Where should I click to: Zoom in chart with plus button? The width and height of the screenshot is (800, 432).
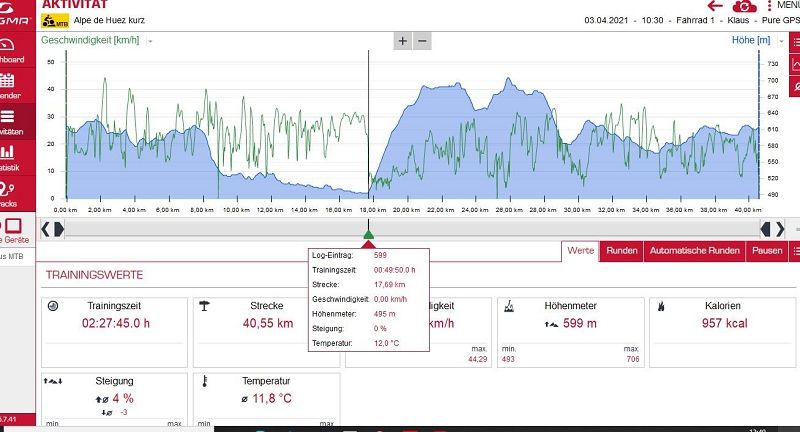[402, 41]
